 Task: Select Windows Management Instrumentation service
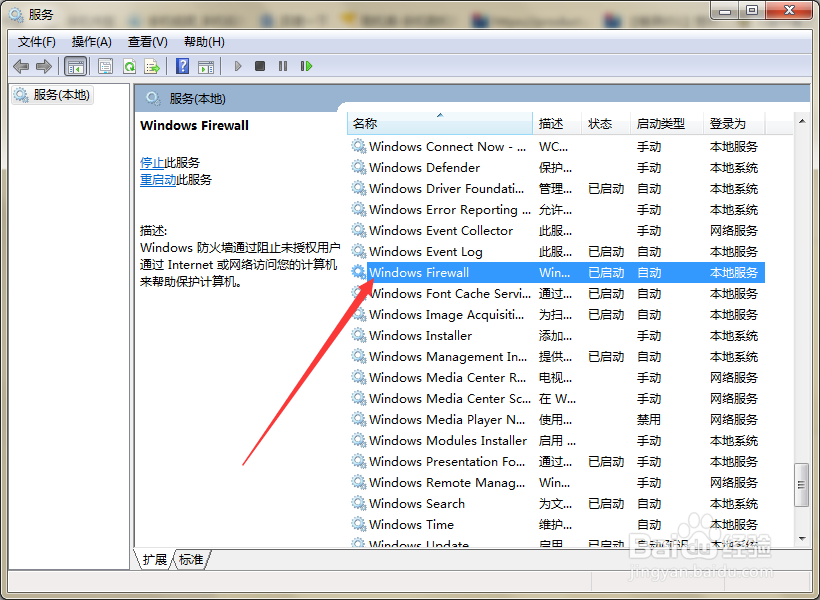557,356
